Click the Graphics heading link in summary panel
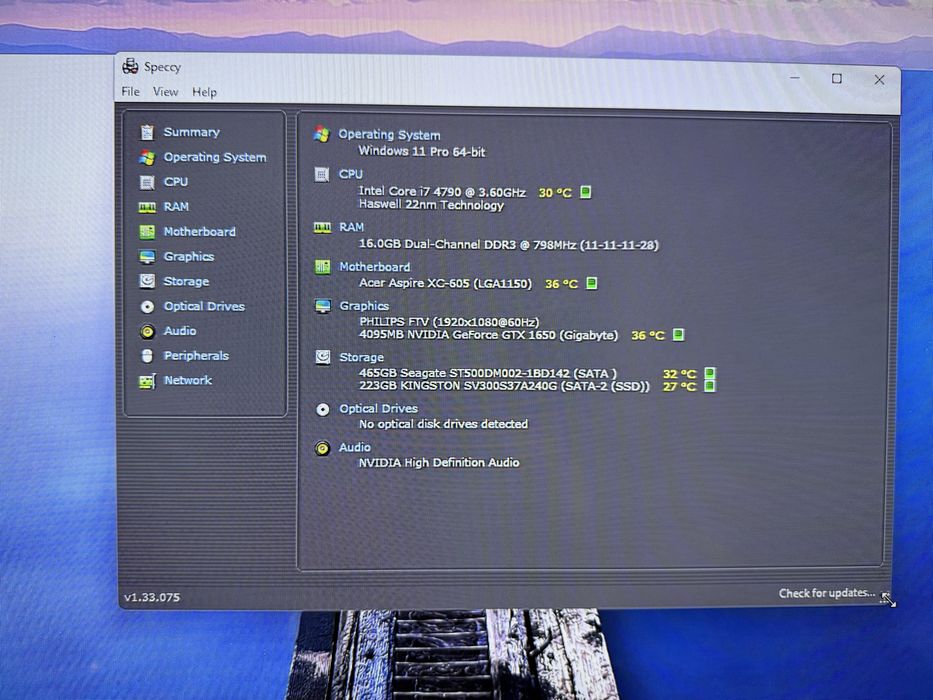Screen dimensions: 933x700 (364, 306)
